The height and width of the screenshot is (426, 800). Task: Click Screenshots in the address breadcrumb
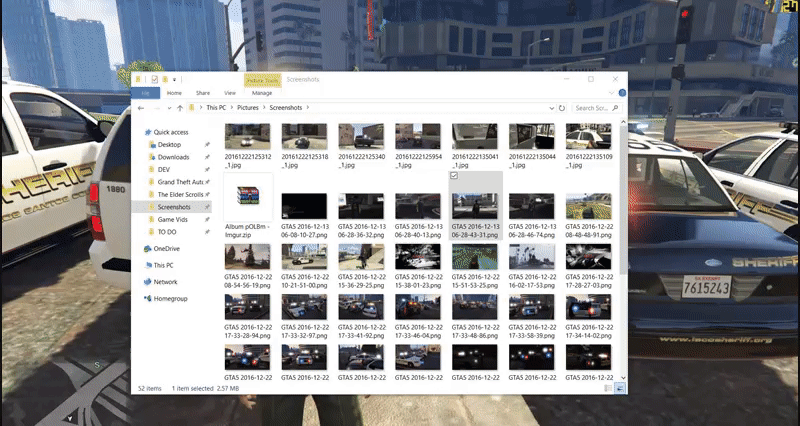[x=286, y=108]
